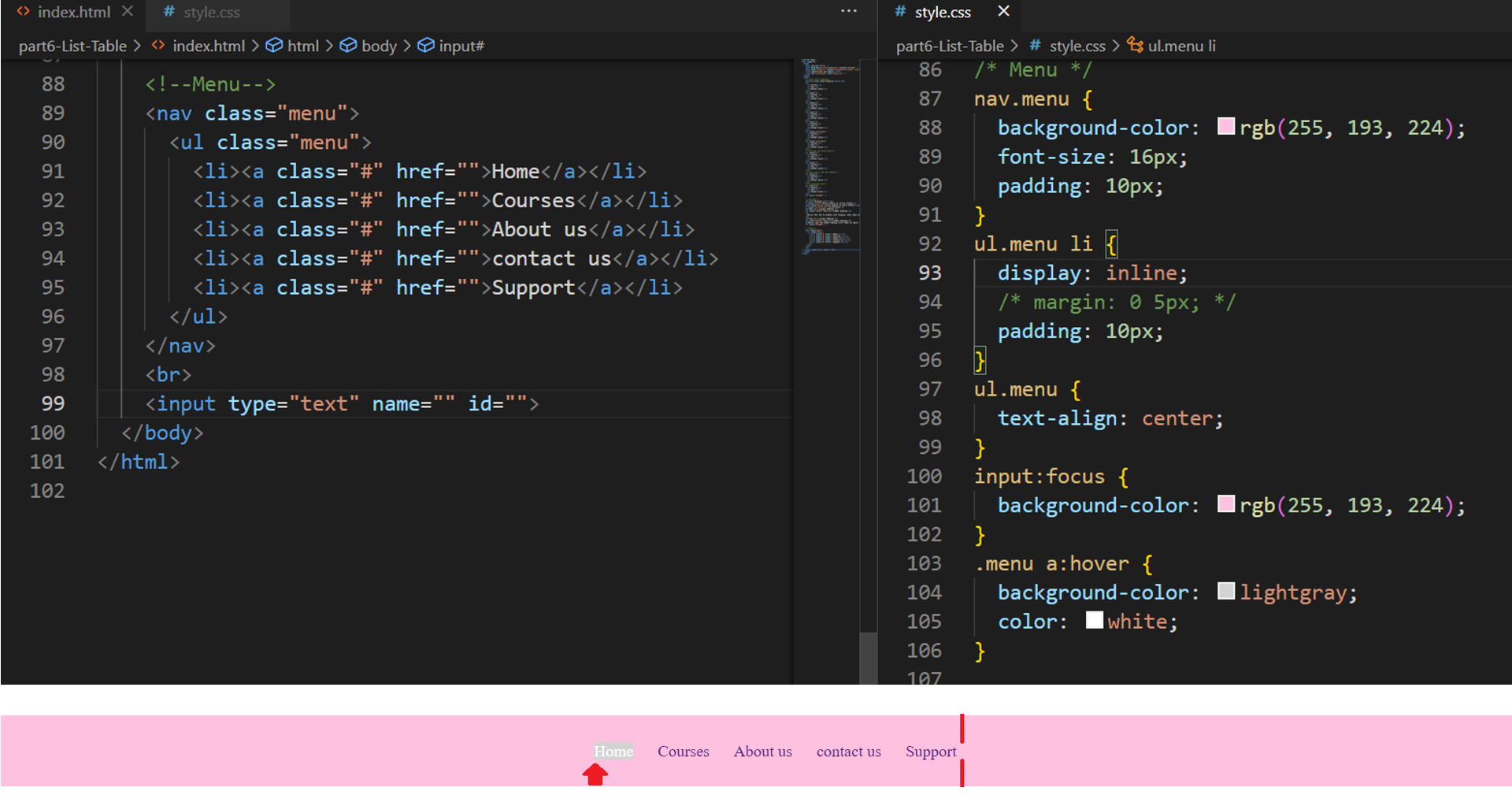Open the input# breadcrumb symbol
Viewport: 1512px width, 806px height.
click(461, 46)
